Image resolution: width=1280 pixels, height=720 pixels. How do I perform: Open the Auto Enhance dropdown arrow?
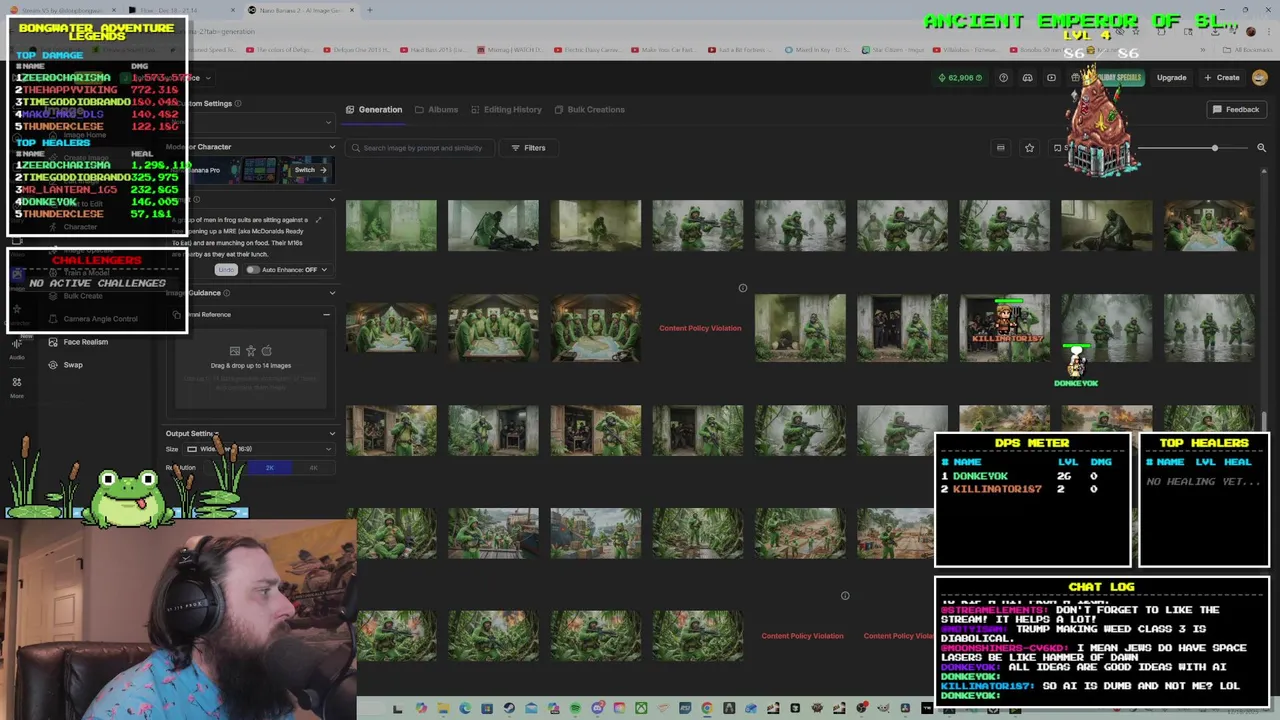[324, 270]
